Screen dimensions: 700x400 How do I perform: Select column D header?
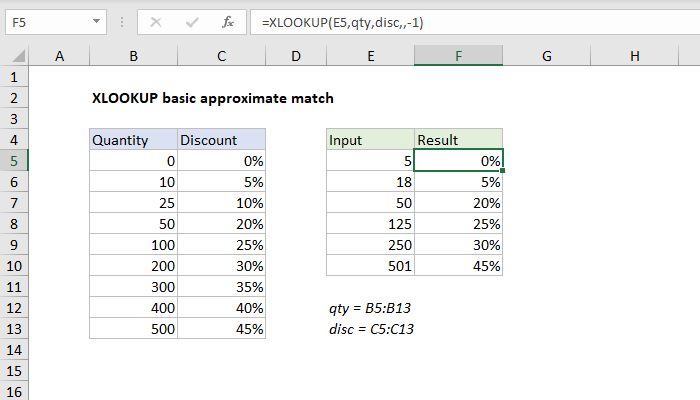pyautogui.click(x=296, y=56)
